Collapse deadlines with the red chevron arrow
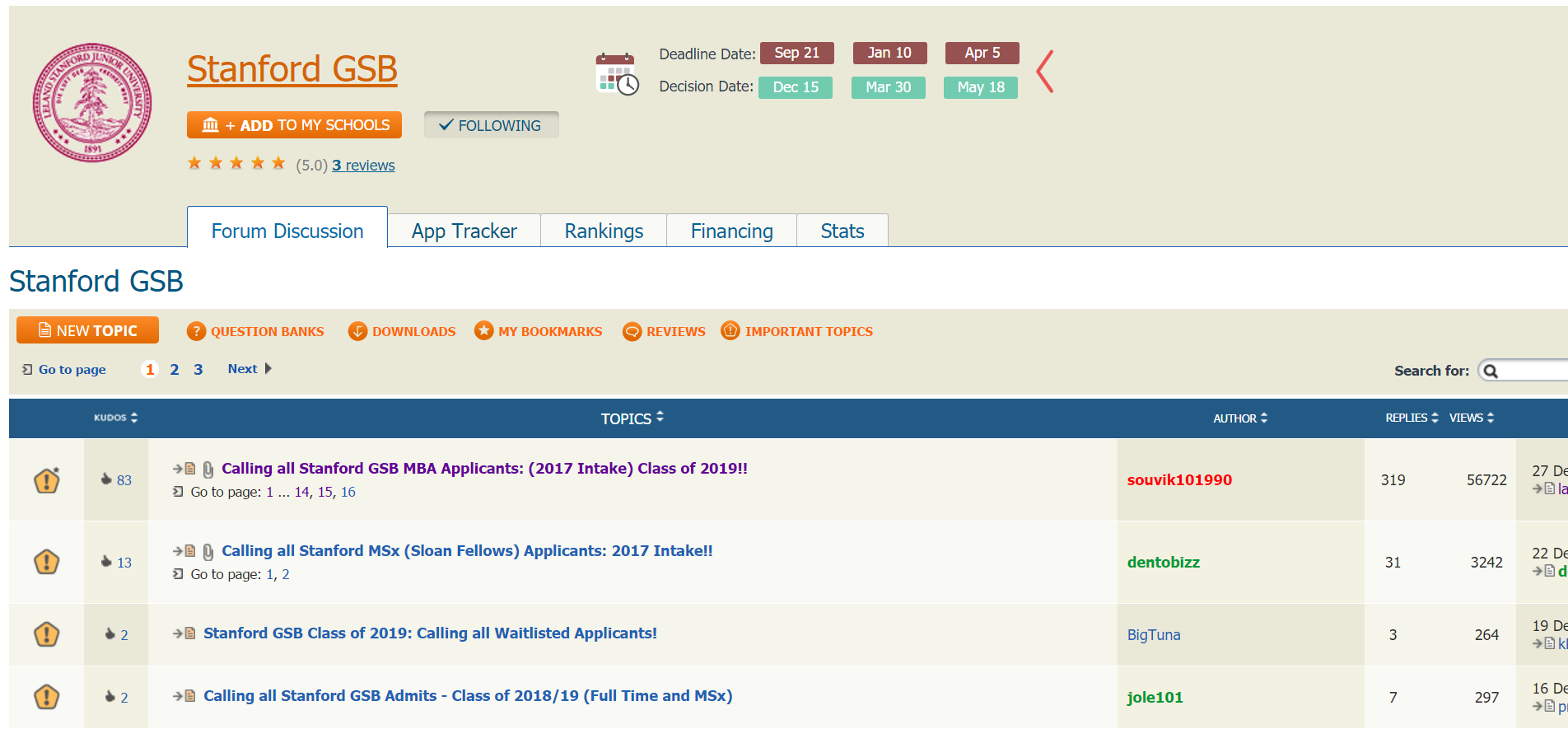The image size is (1568, 729). (x=1045, y=71)
